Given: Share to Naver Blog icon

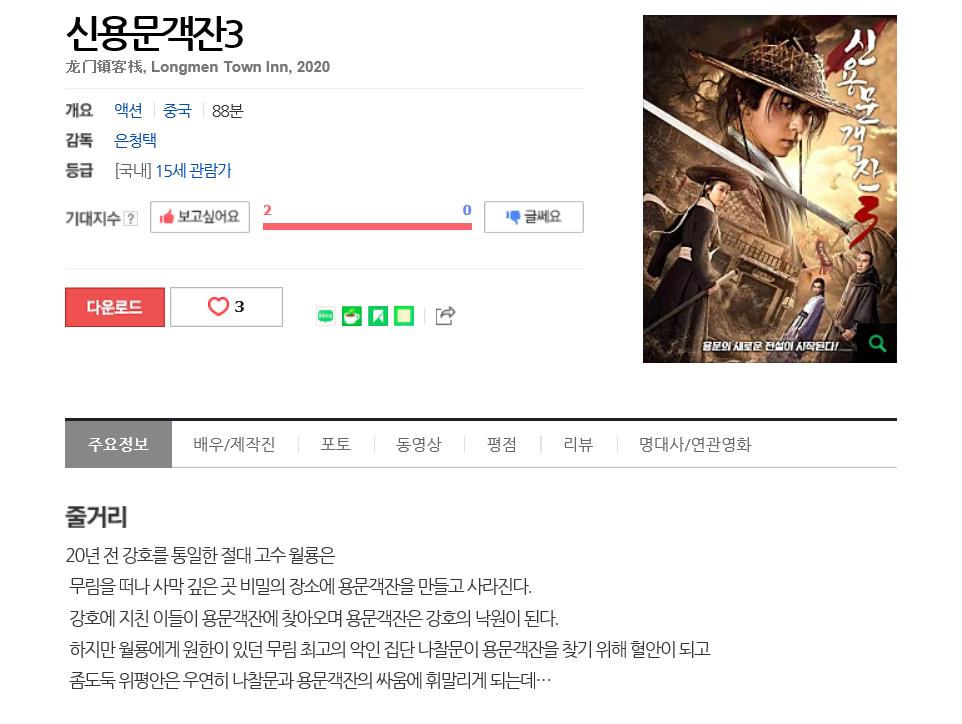Looking at the screenshot, I should (x=325, y=316).
